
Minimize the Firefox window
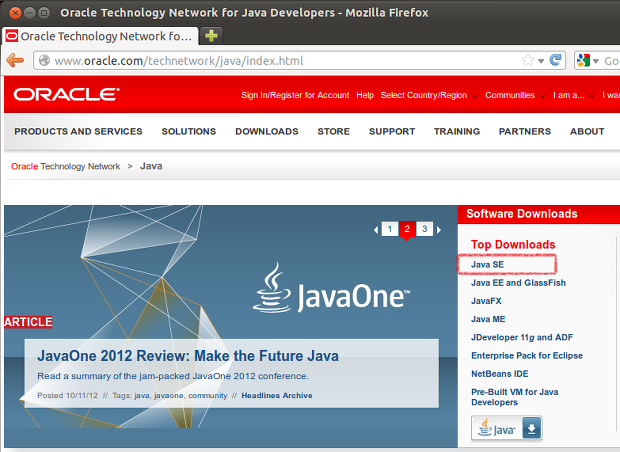[30, 13]
